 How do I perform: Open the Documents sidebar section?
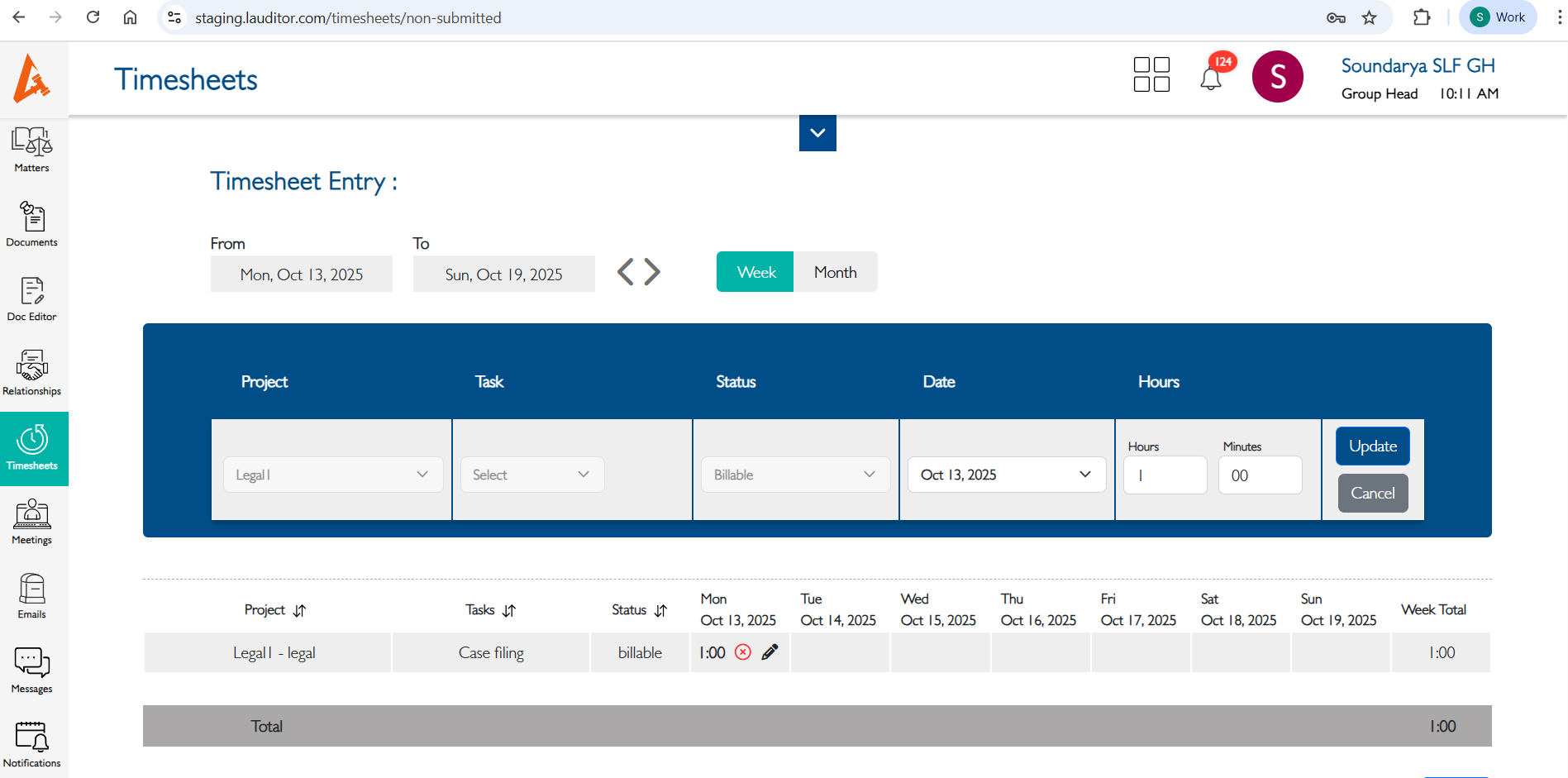point(31,224)
